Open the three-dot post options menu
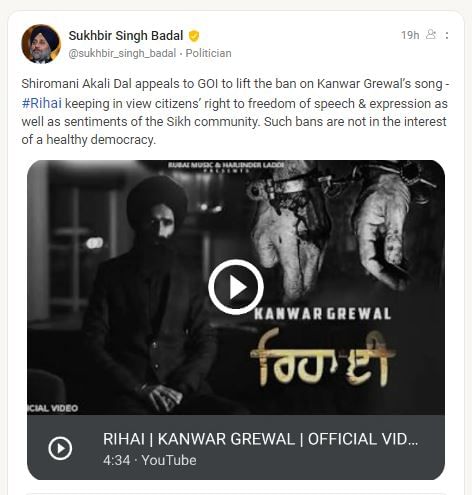 click(x=447, y=35)
